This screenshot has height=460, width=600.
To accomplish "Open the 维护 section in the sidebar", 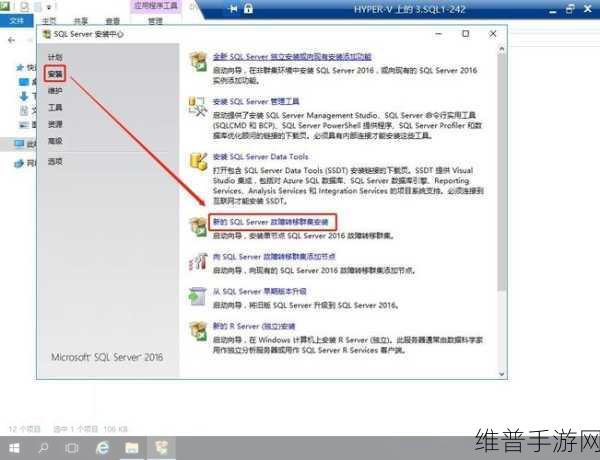I will [55, 91].
